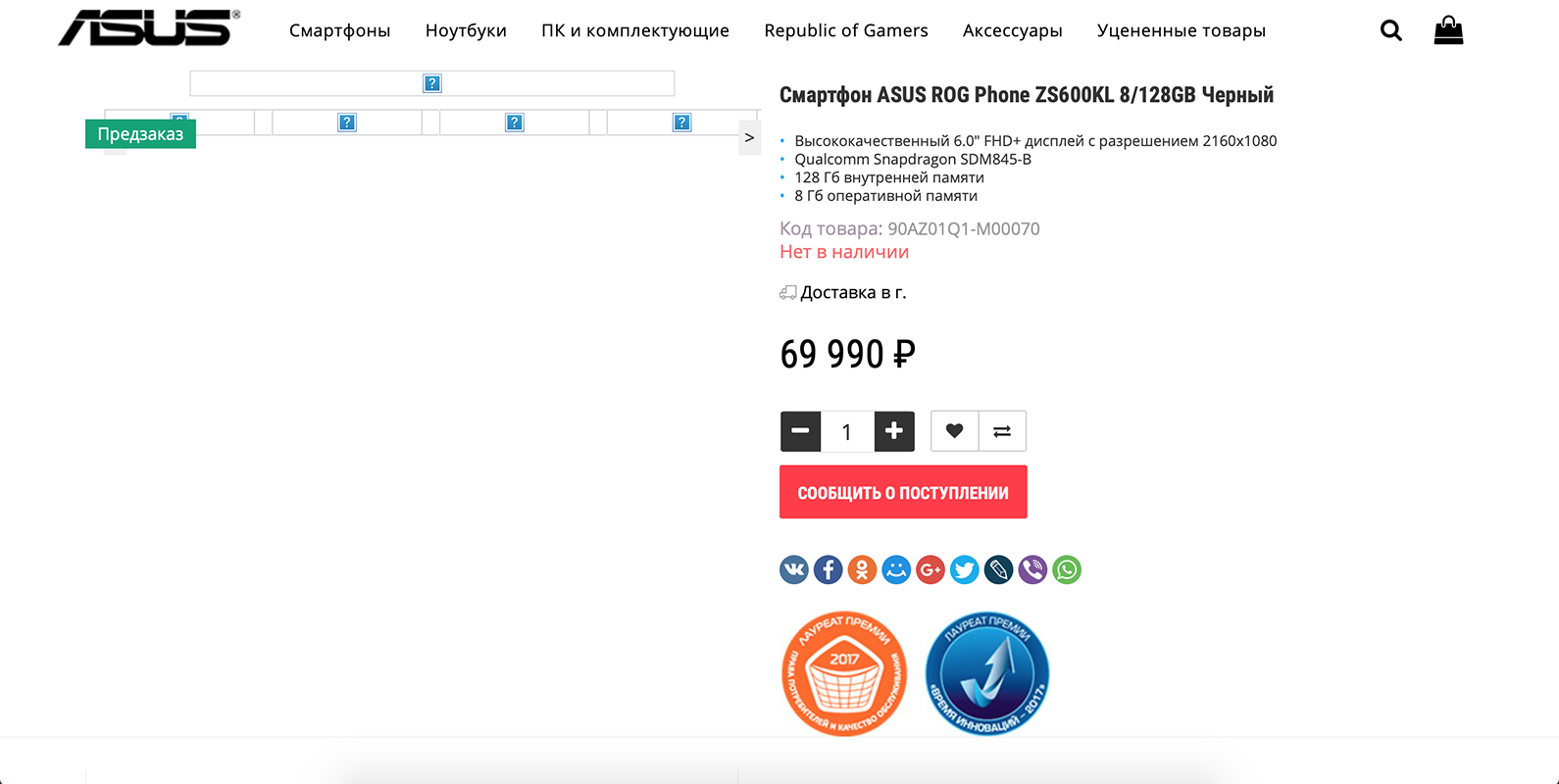Share via the Twitter bird icon

(x=965, y=569)
